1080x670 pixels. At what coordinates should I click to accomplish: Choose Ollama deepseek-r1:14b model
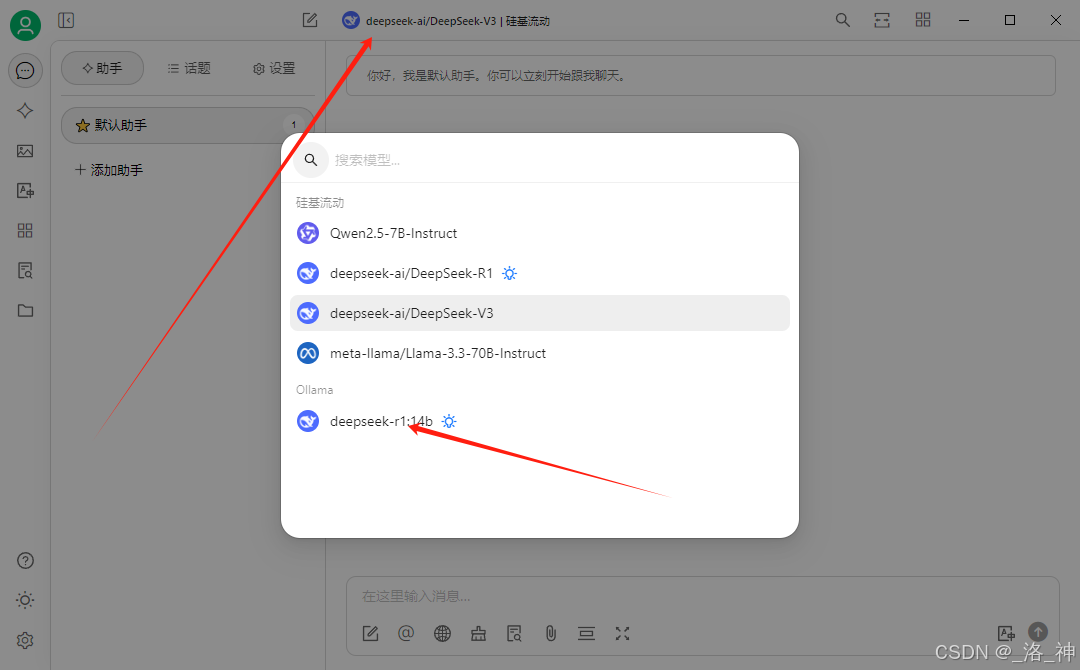coord(540,421)
